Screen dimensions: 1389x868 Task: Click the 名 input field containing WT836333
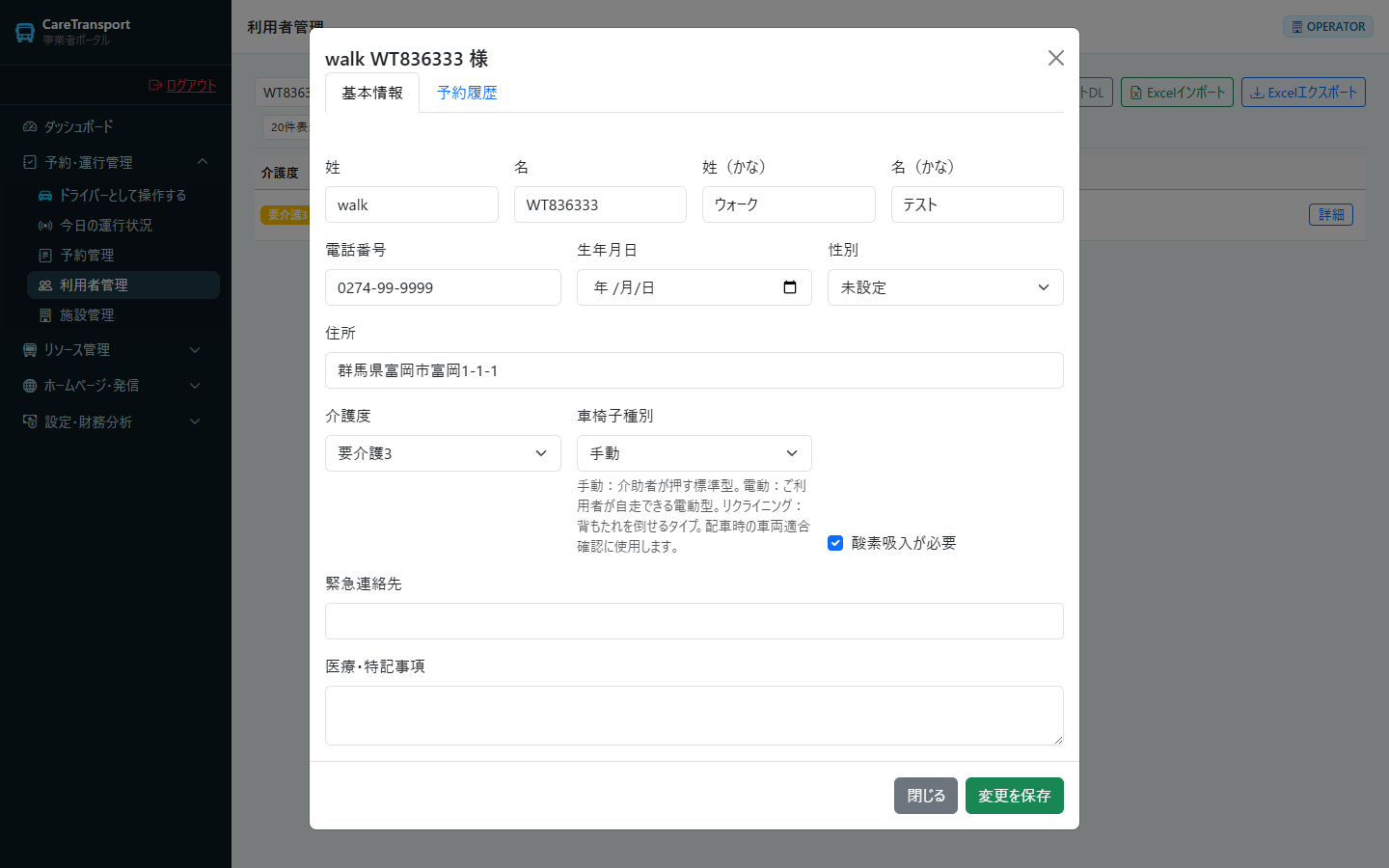point(600,204)
